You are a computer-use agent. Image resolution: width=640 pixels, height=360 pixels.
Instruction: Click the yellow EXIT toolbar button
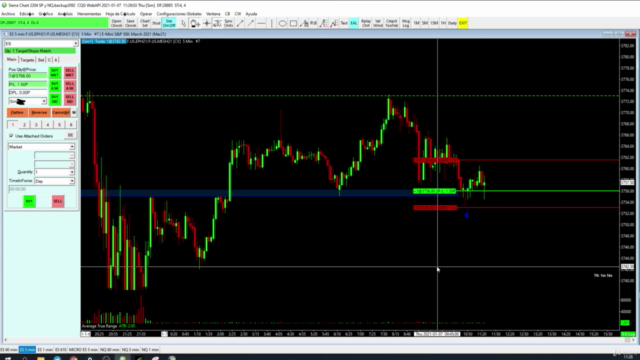click(x=463, y=23)
